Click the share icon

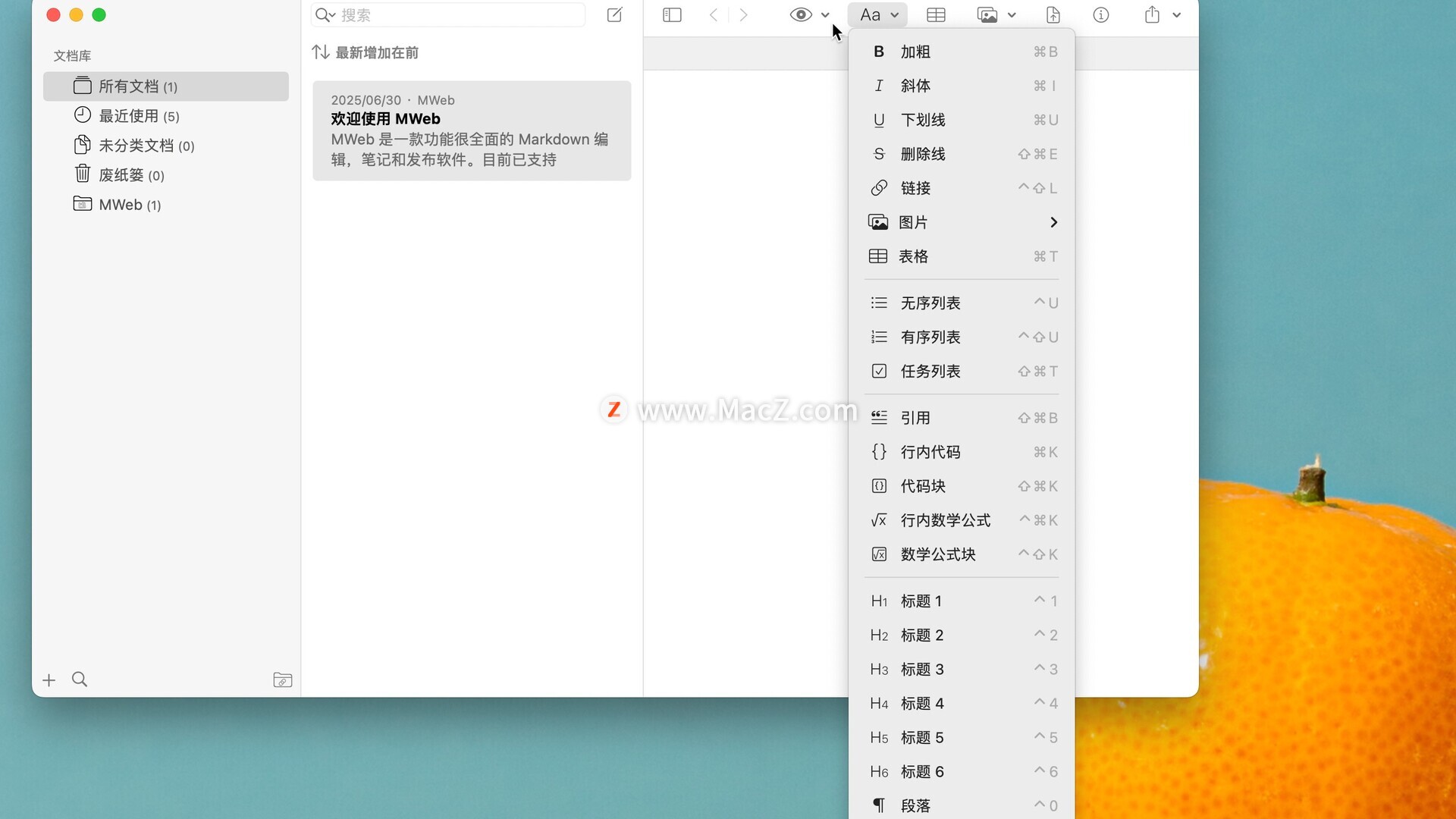[1152, 14]
